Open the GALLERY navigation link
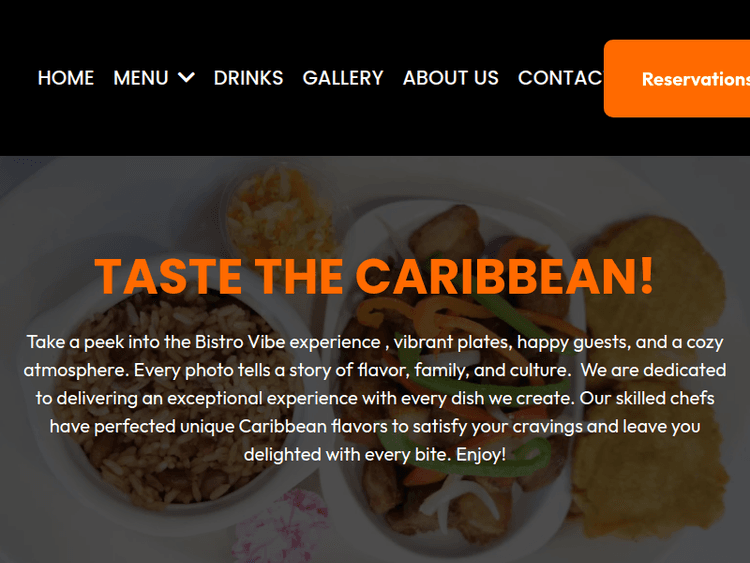This screenshot has width=750, height=563. pos(343,78)
